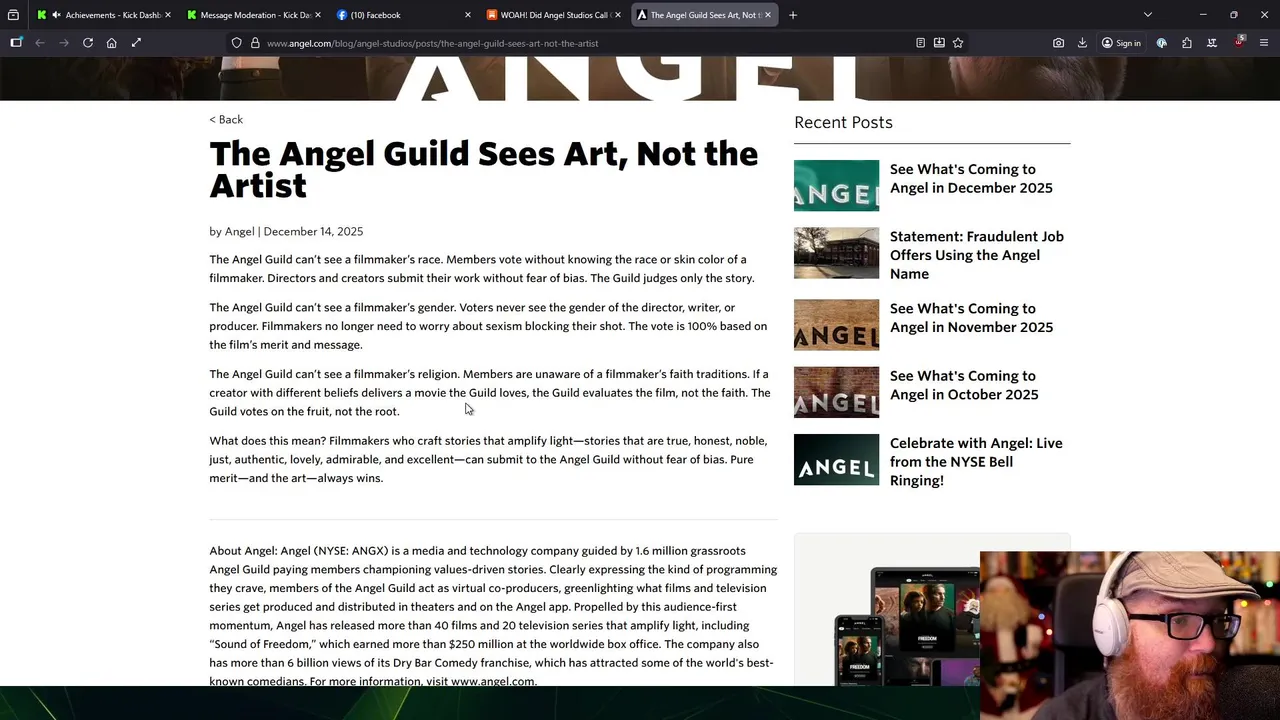Screen dimensions: 1280x720
Task: Switch to Achievements - Kick Dashboard tab
Action: [x=103, y=15]
